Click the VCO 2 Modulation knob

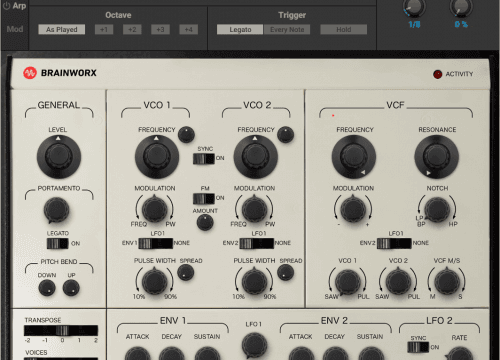click(x=254, y=209)
